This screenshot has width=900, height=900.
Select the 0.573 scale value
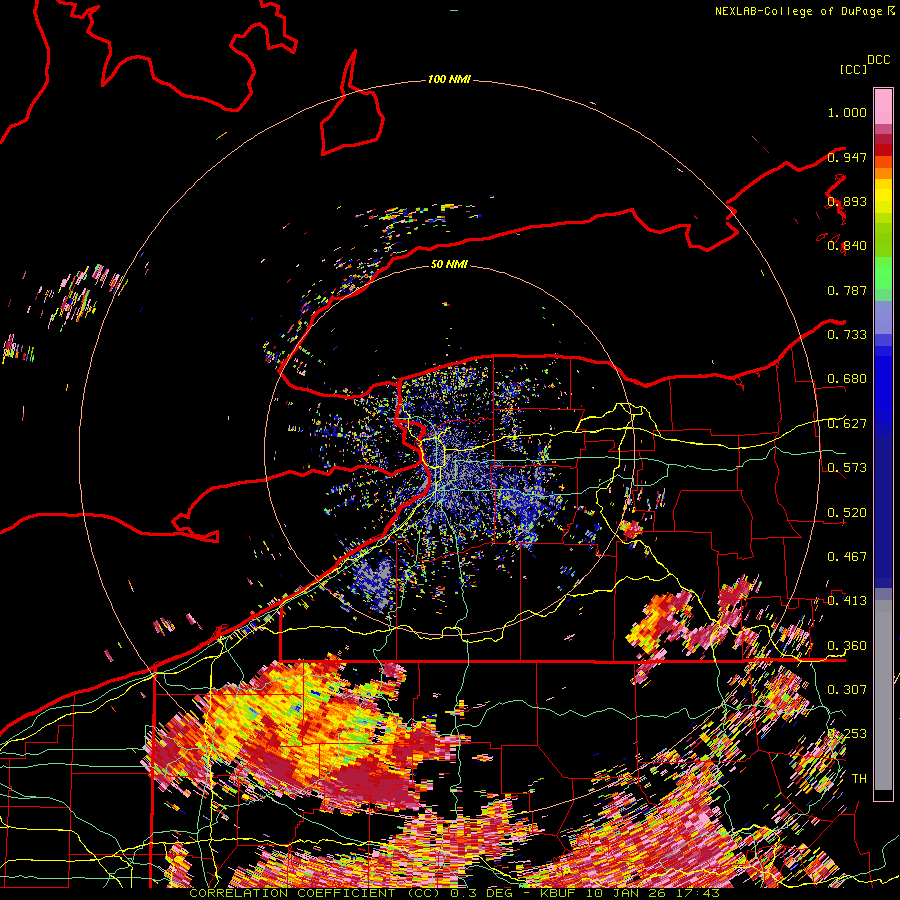point(847,468)
